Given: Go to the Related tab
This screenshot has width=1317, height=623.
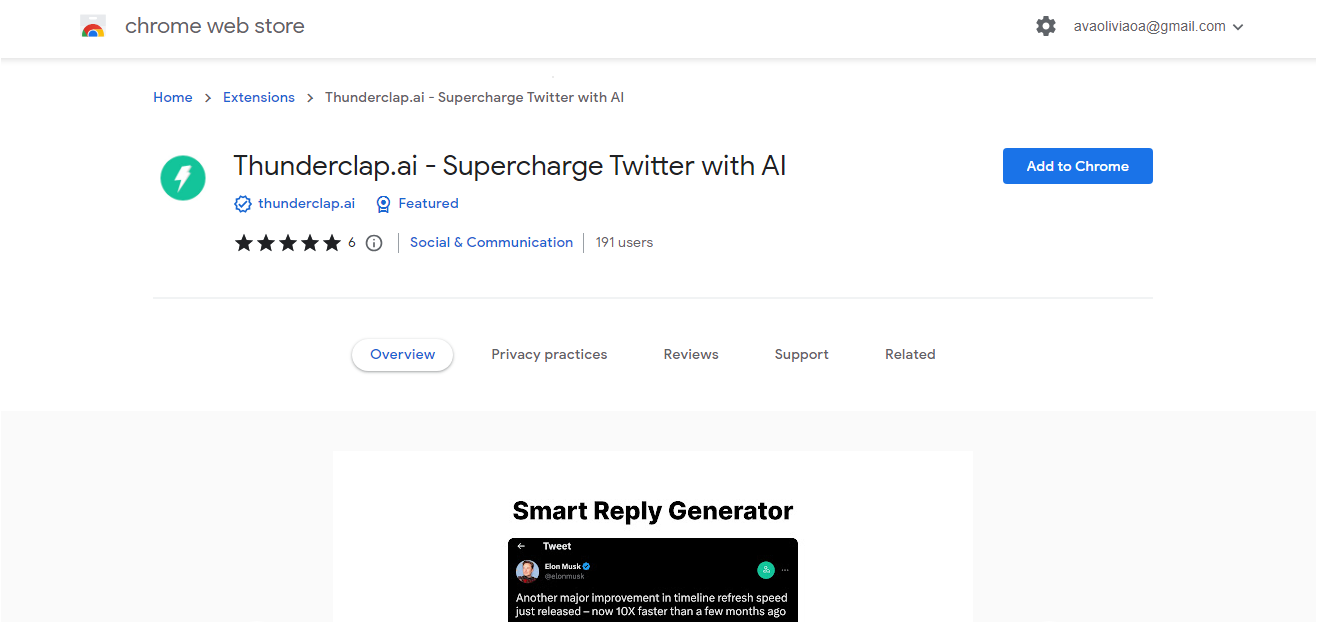Looking at the screenshot, I should click(x=910, y=355).
